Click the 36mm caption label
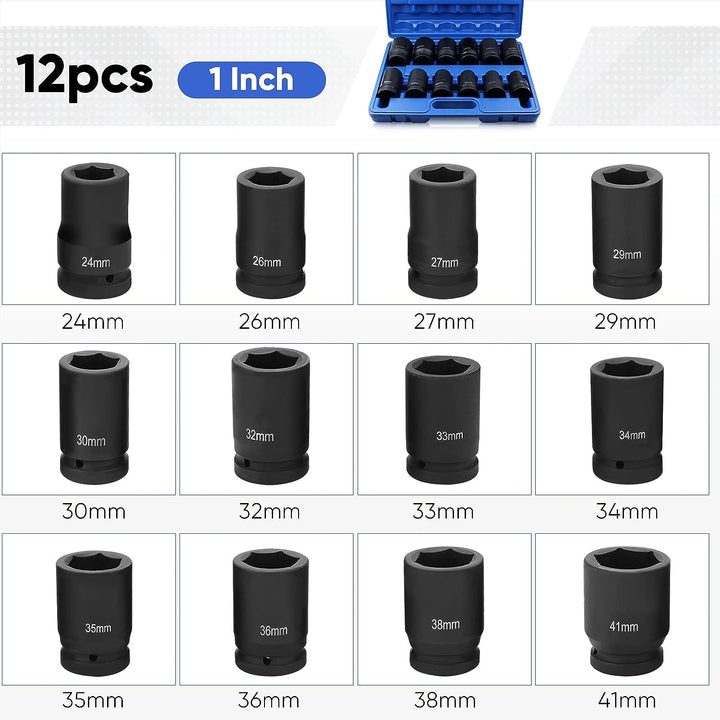Image resolution: width=720 pixels, height=720 pixels. click(x=269, y=700)
